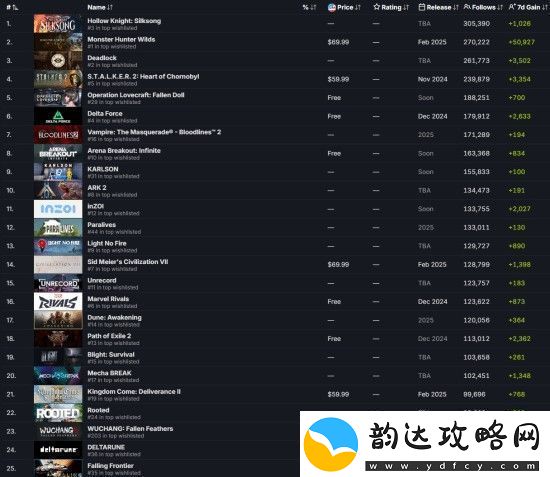Select Kingdom Come's Feb 2025 release date
This screenshot has height=477, width=550.
pos(432,394)
